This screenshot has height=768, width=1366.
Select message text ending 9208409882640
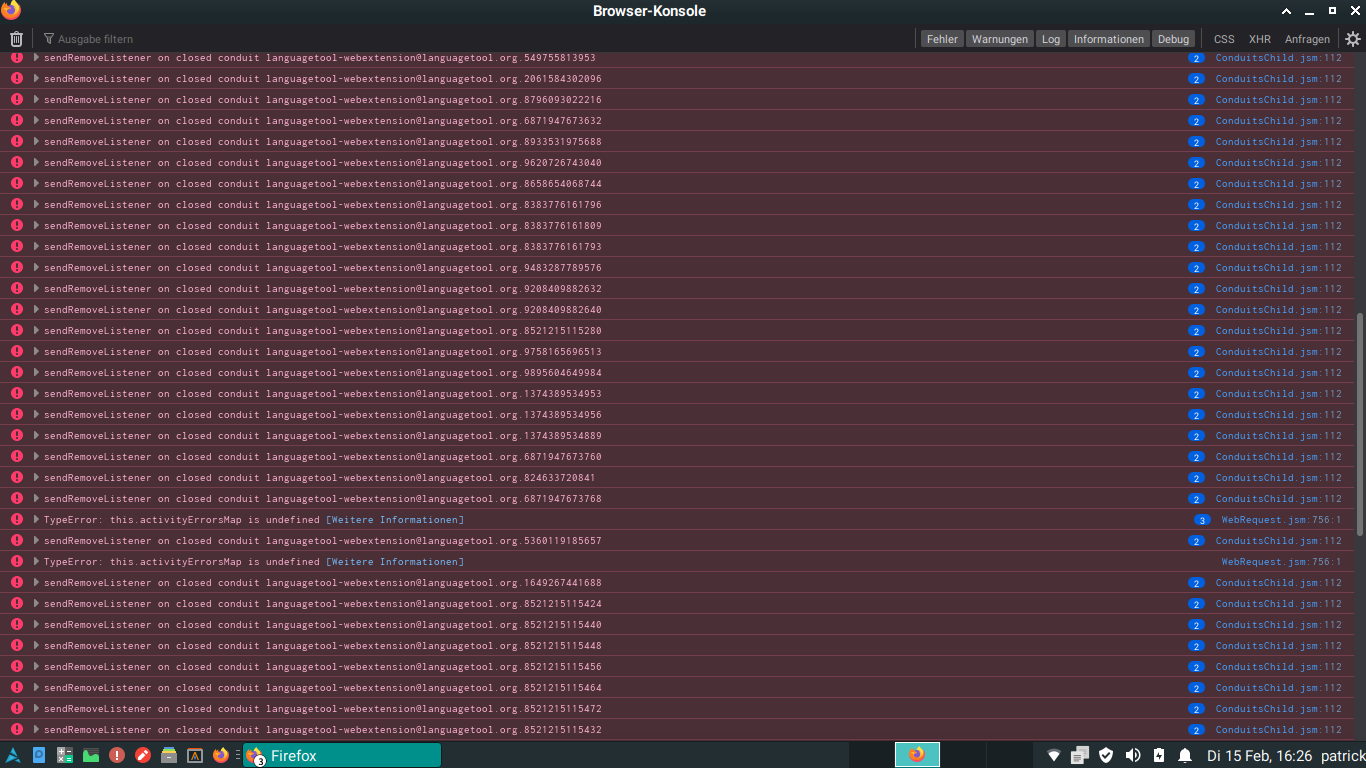323,310
